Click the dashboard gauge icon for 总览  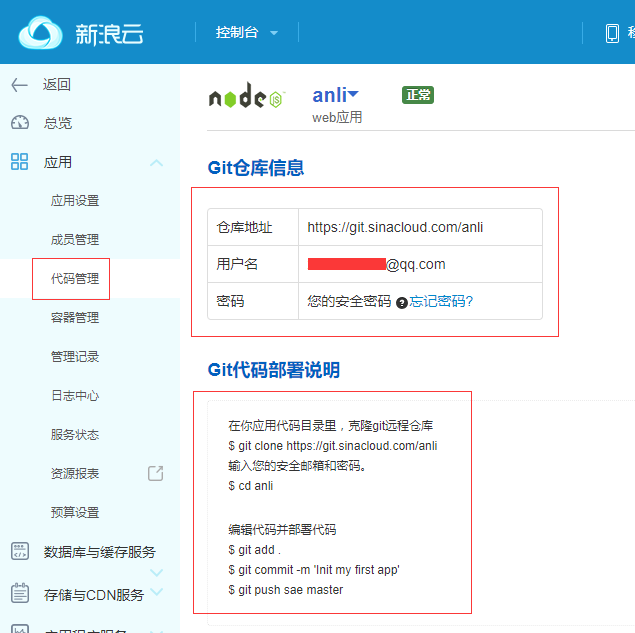pyautogui.click(x=20, y=122)
